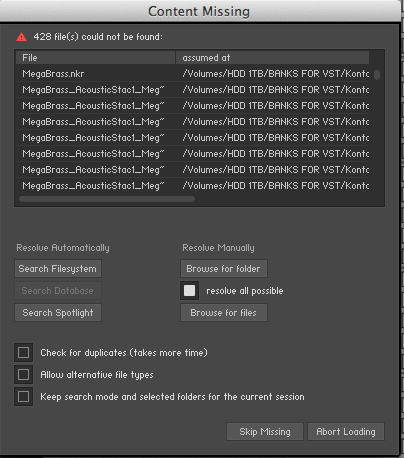Click the vertical scrollbar thumb of file list

(377, 75)
